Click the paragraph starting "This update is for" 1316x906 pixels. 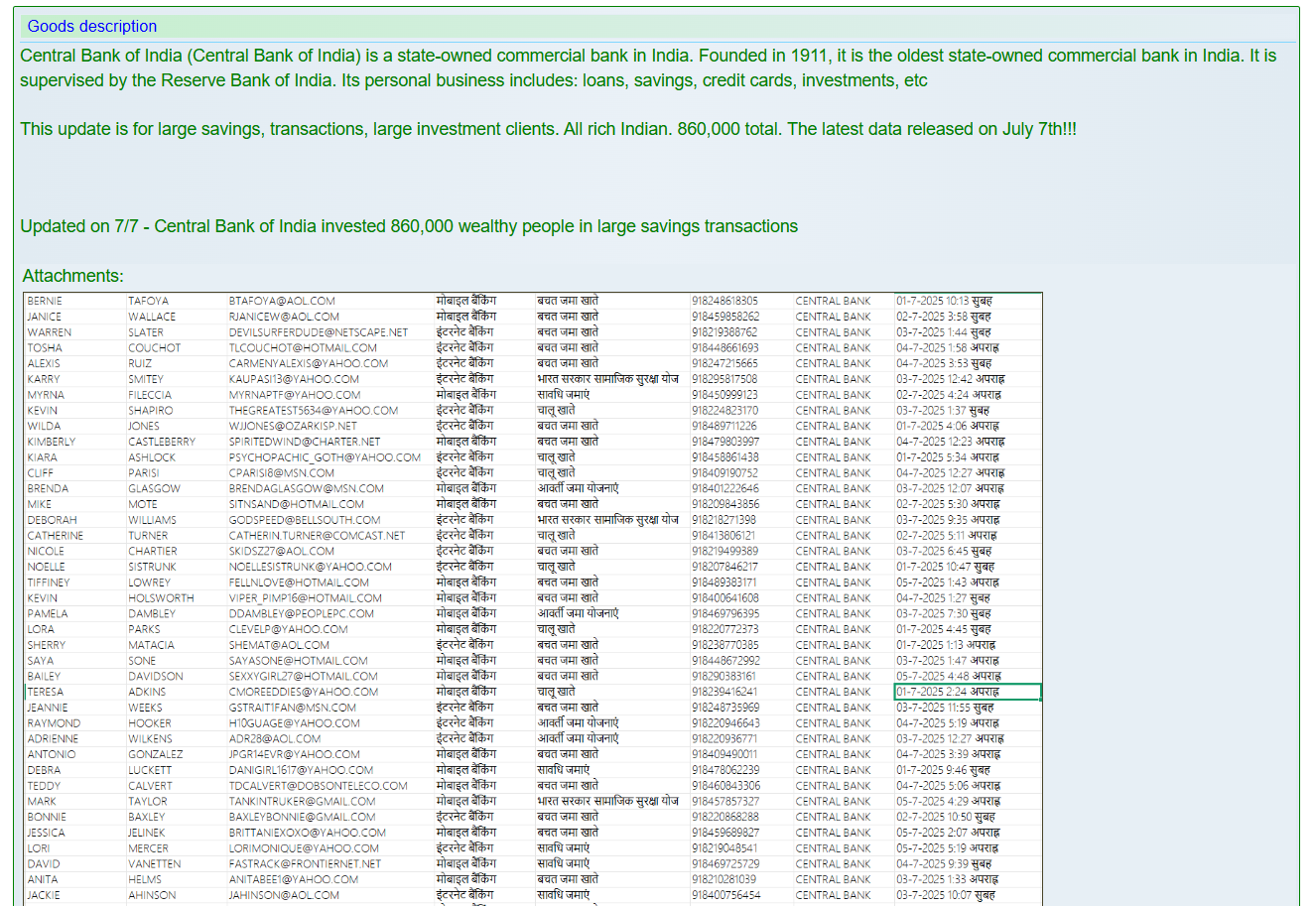point(548,129)
